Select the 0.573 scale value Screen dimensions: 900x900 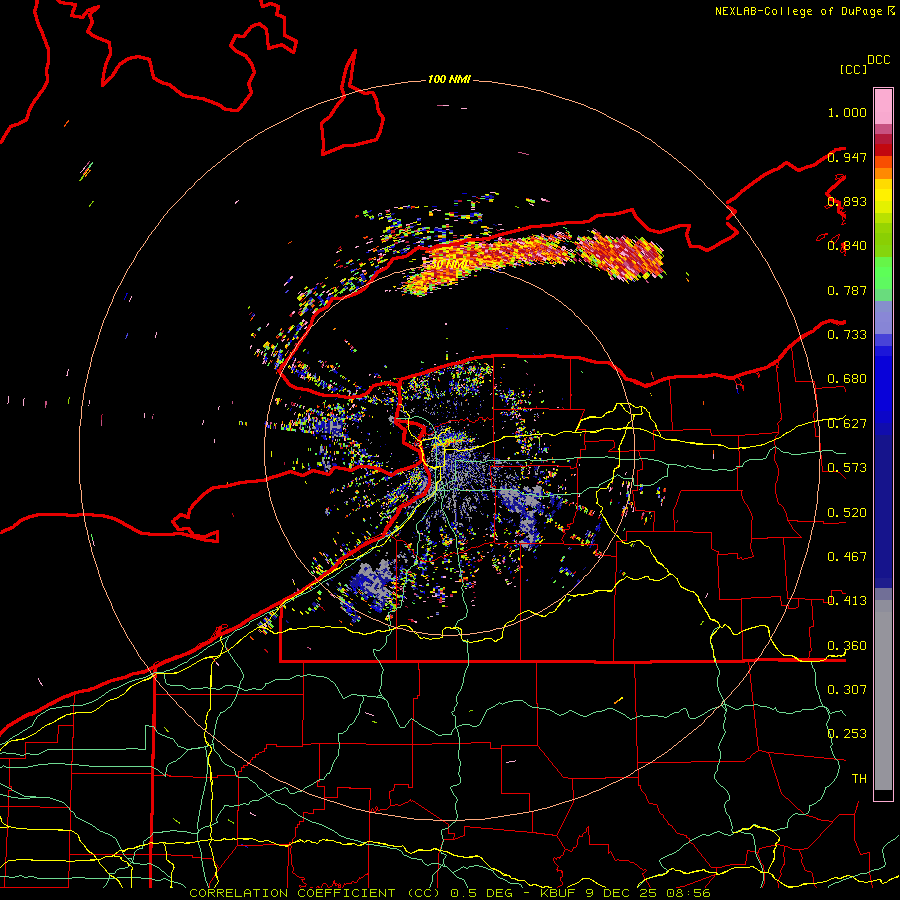pos(847,468)
